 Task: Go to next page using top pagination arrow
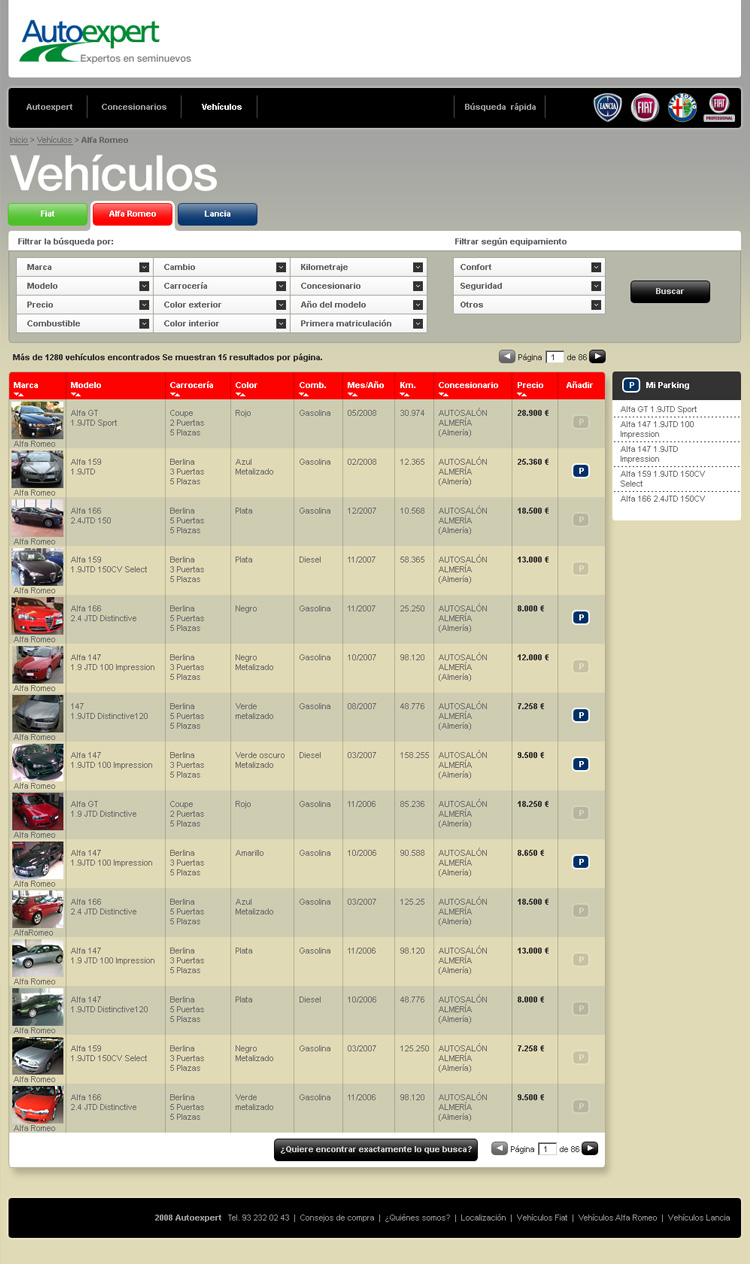(x=597, y=356)
